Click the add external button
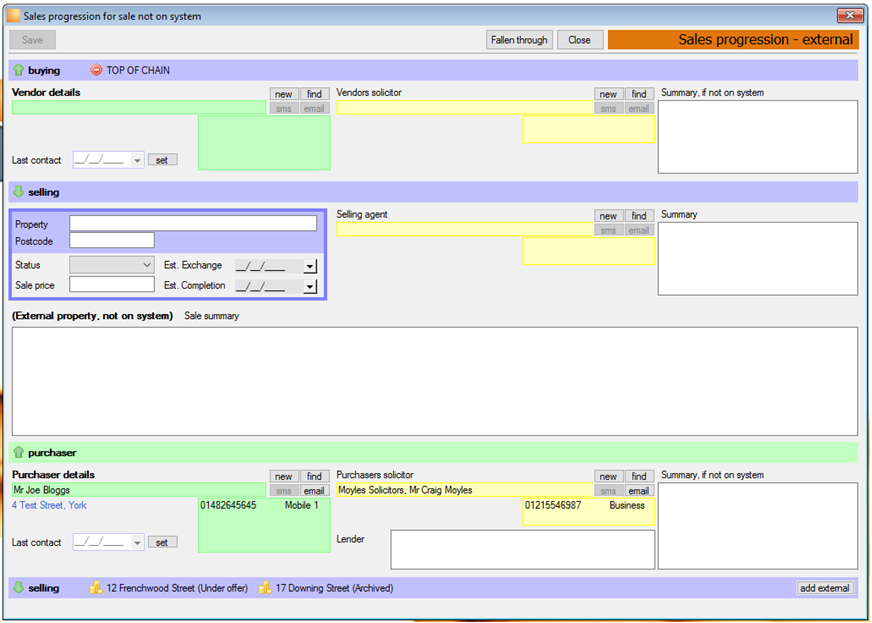This screenshot has height=623, width=872. pyautogui.click(x=824, y=588)
